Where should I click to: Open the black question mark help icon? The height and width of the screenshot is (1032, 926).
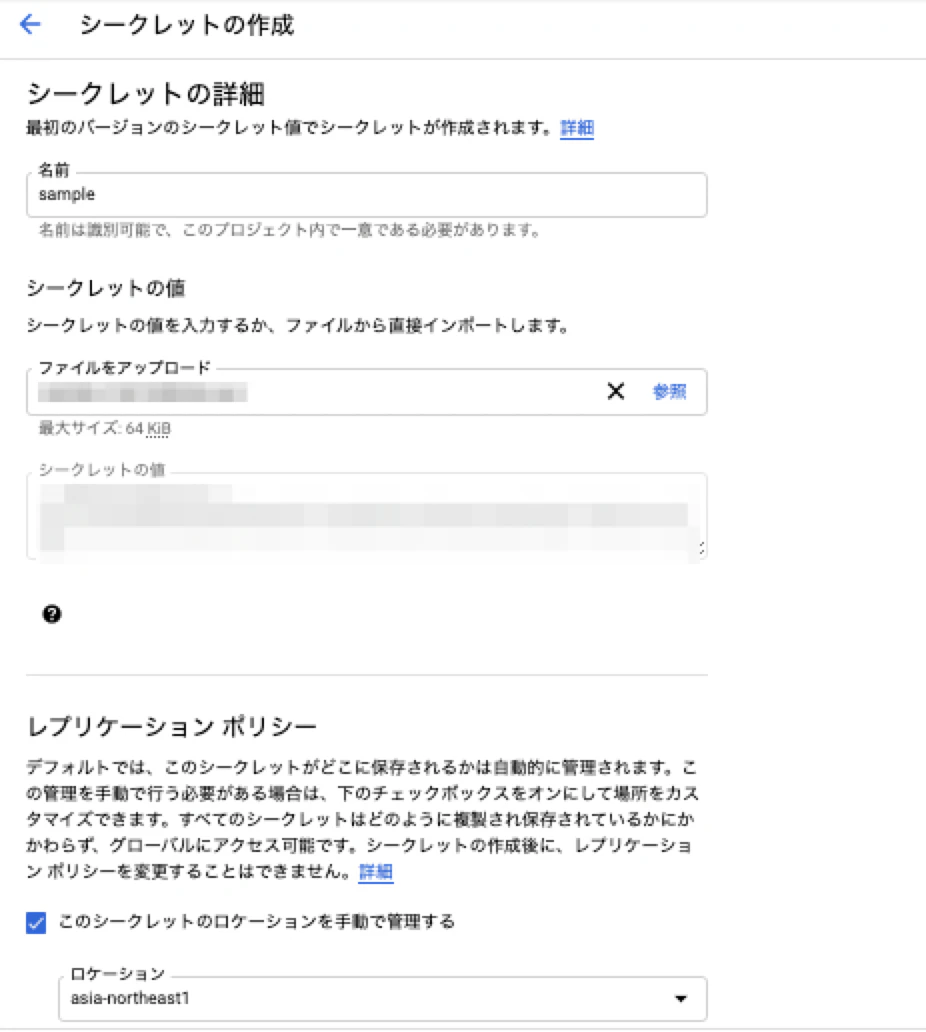pos(51,614)
